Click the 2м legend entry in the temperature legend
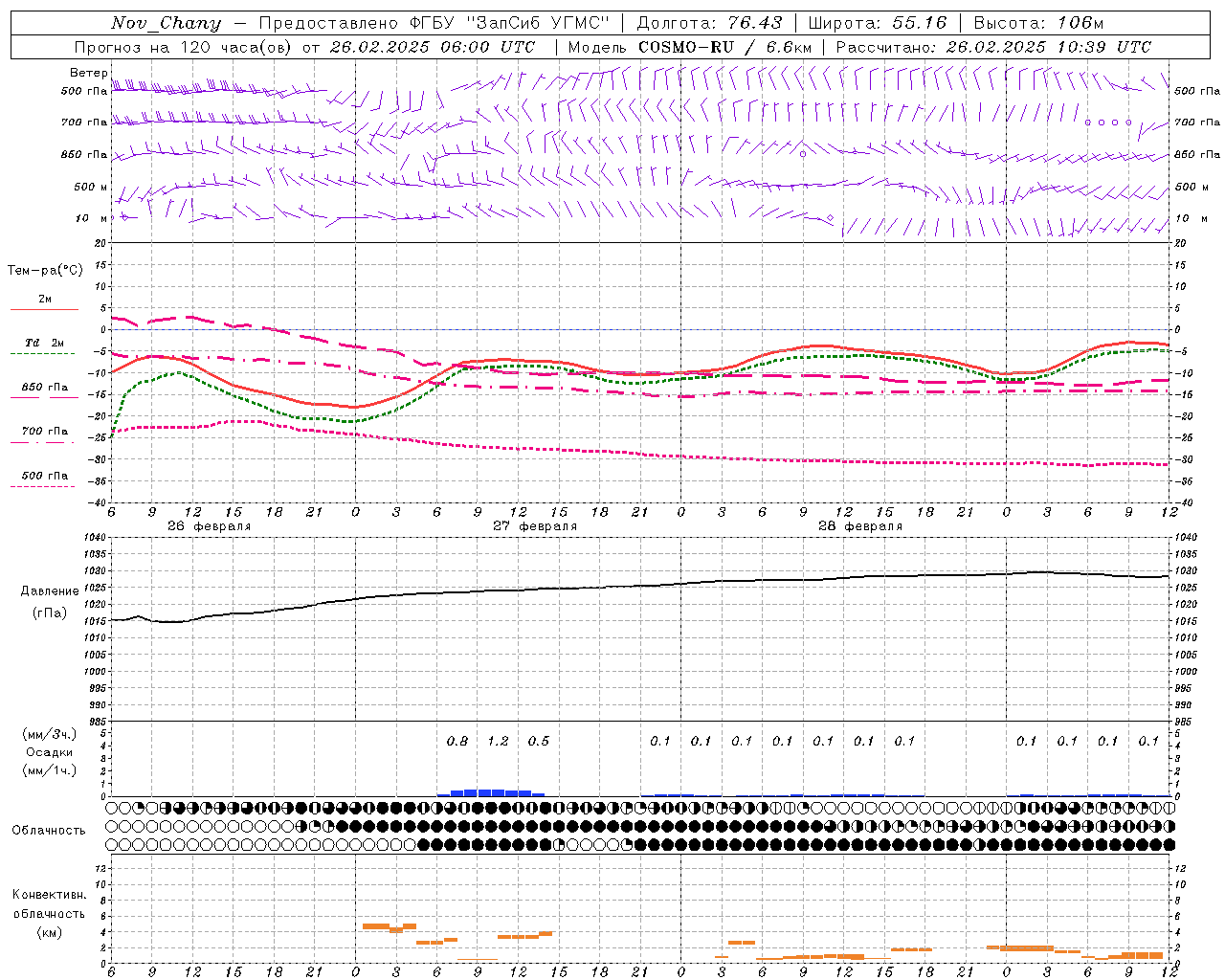This screenshot has height=980, width=1225. tap(45, 299)
